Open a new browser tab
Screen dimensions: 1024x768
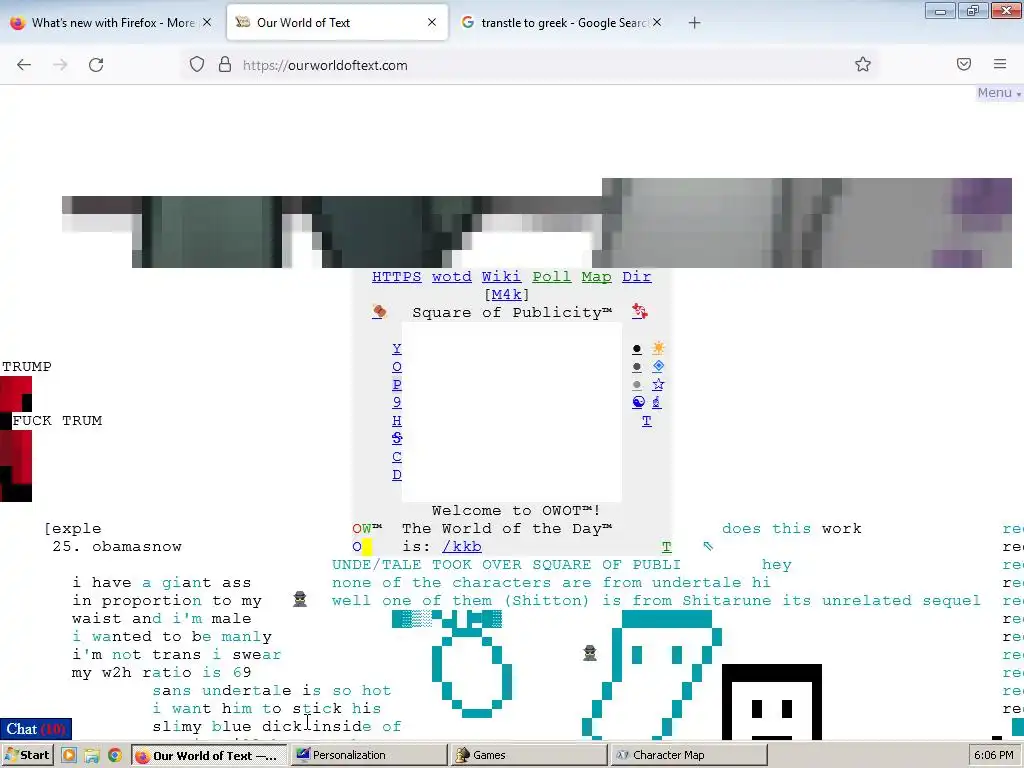coord(694,23)
